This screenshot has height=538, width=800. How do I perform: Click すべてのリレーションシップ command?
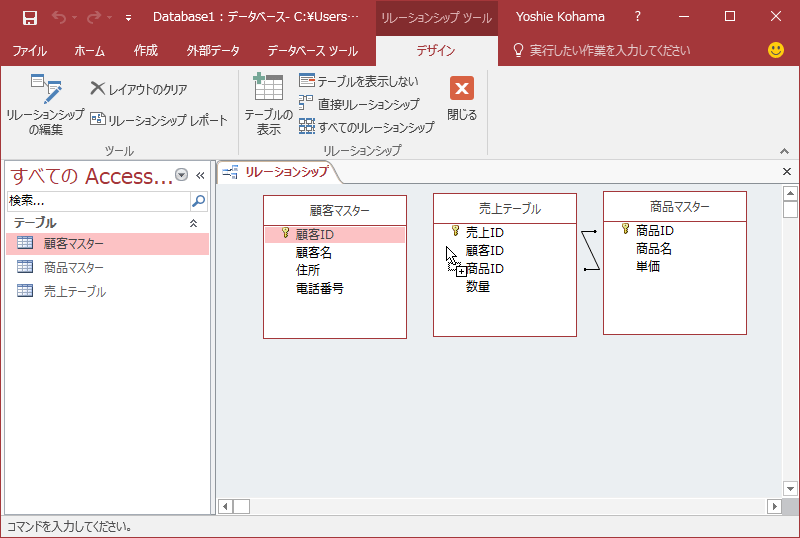click(x=367, y=127)
